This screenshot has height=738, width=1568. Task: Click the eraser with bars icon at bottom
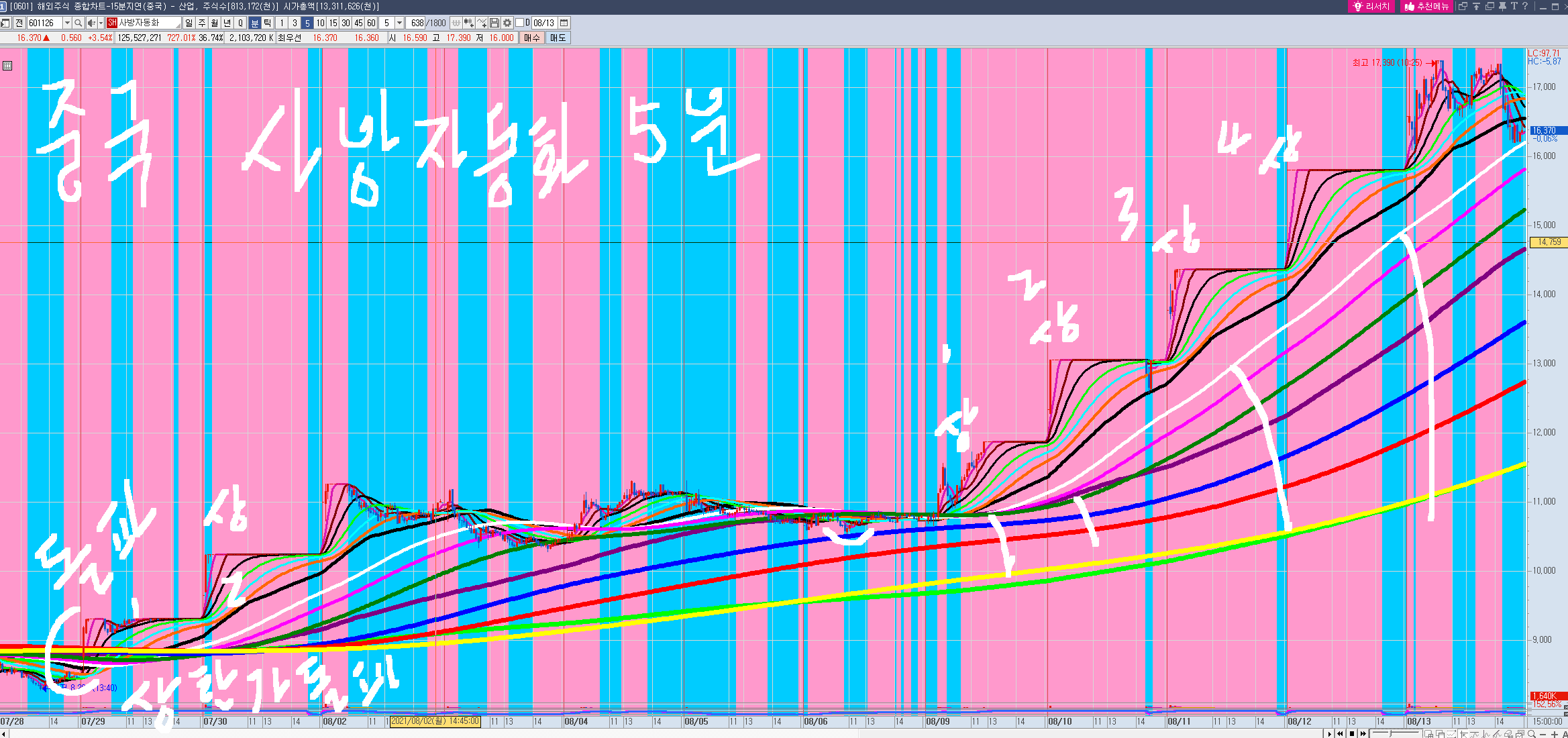click(1509, 733)
